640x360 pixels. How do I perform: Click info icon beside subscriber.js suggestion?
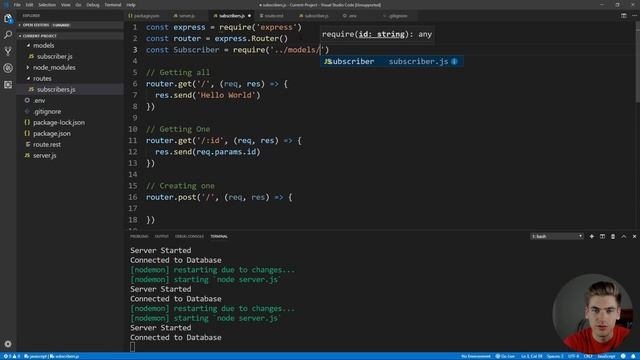454,61
